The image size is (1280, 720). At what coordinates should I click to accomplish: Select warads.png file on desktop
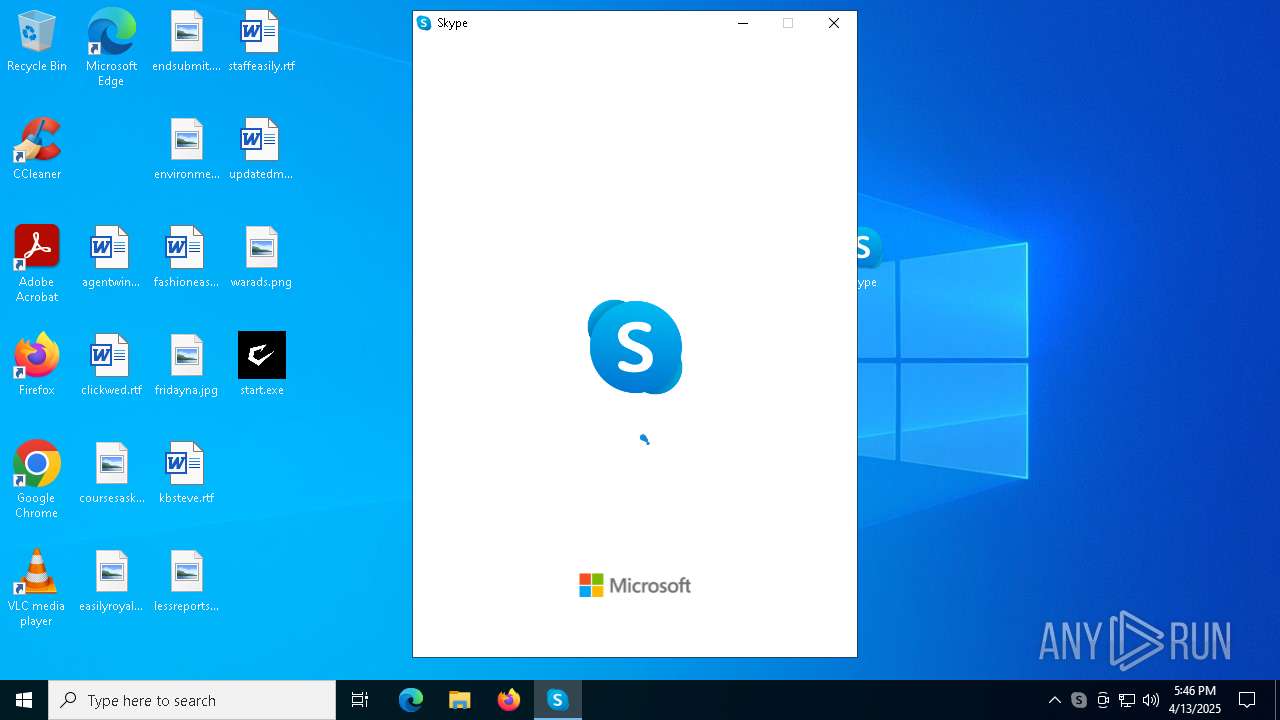point(261,258)
